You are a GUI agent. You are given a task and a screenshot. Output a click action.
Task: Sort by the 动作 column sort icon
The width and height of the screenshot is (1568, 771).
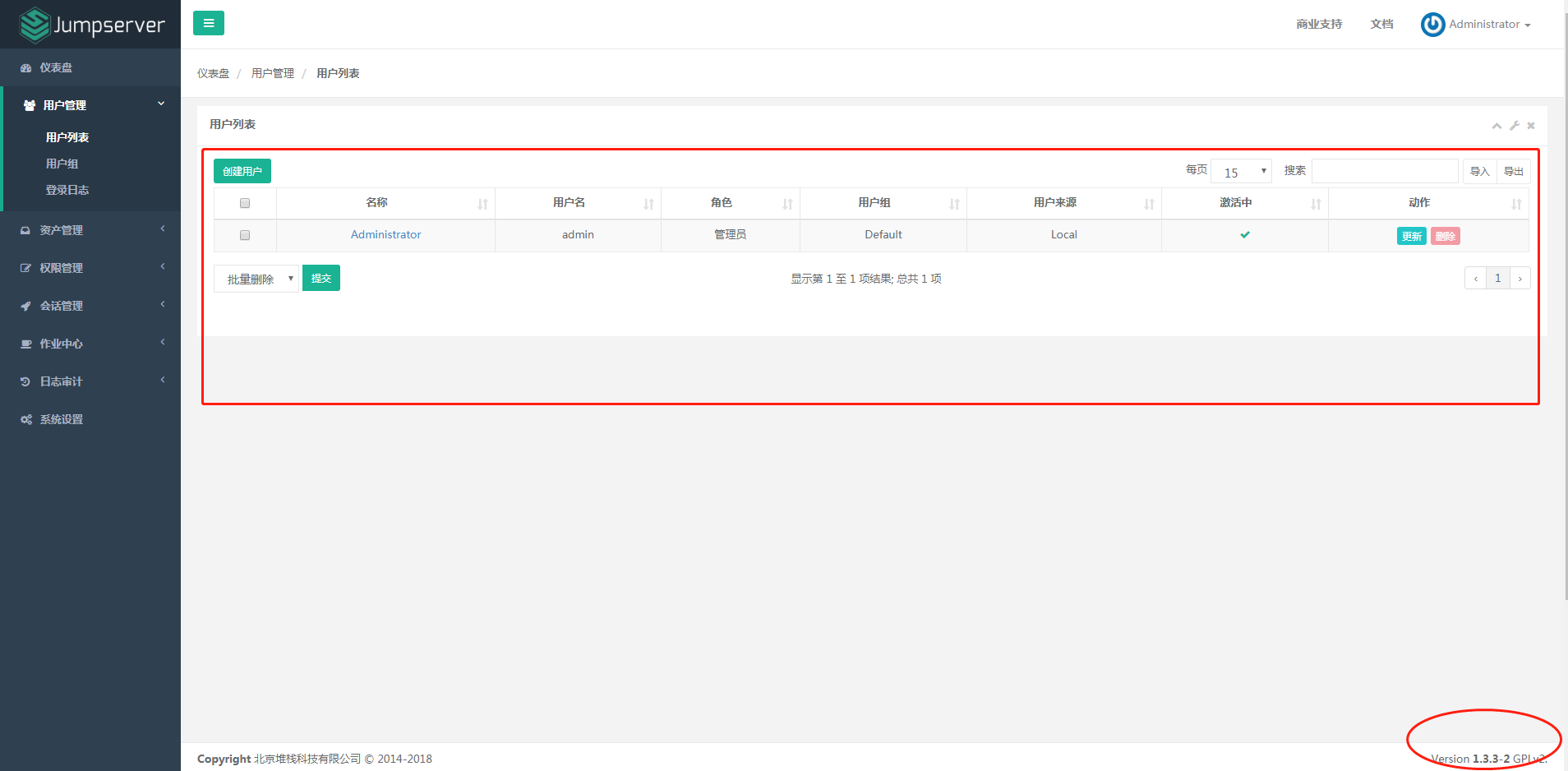[1517, 204]
